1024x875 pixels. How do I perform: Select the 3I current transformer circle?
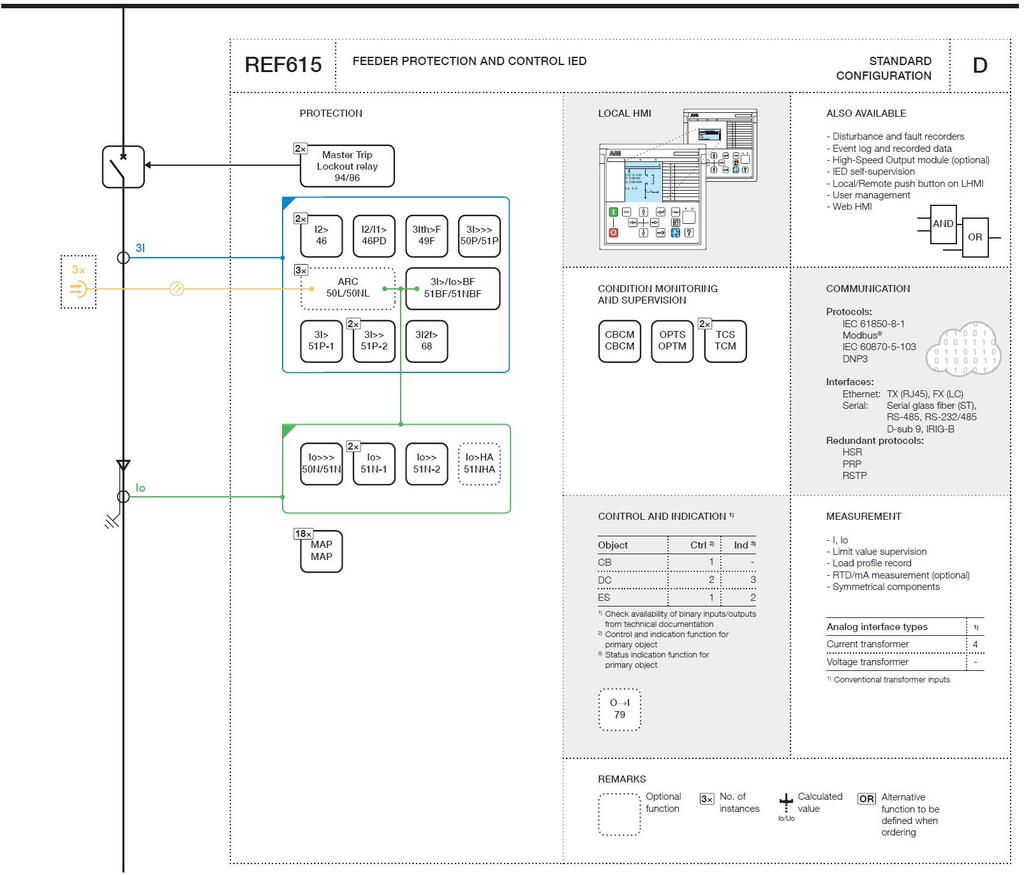pyautogui.click(x=123, y=258)
